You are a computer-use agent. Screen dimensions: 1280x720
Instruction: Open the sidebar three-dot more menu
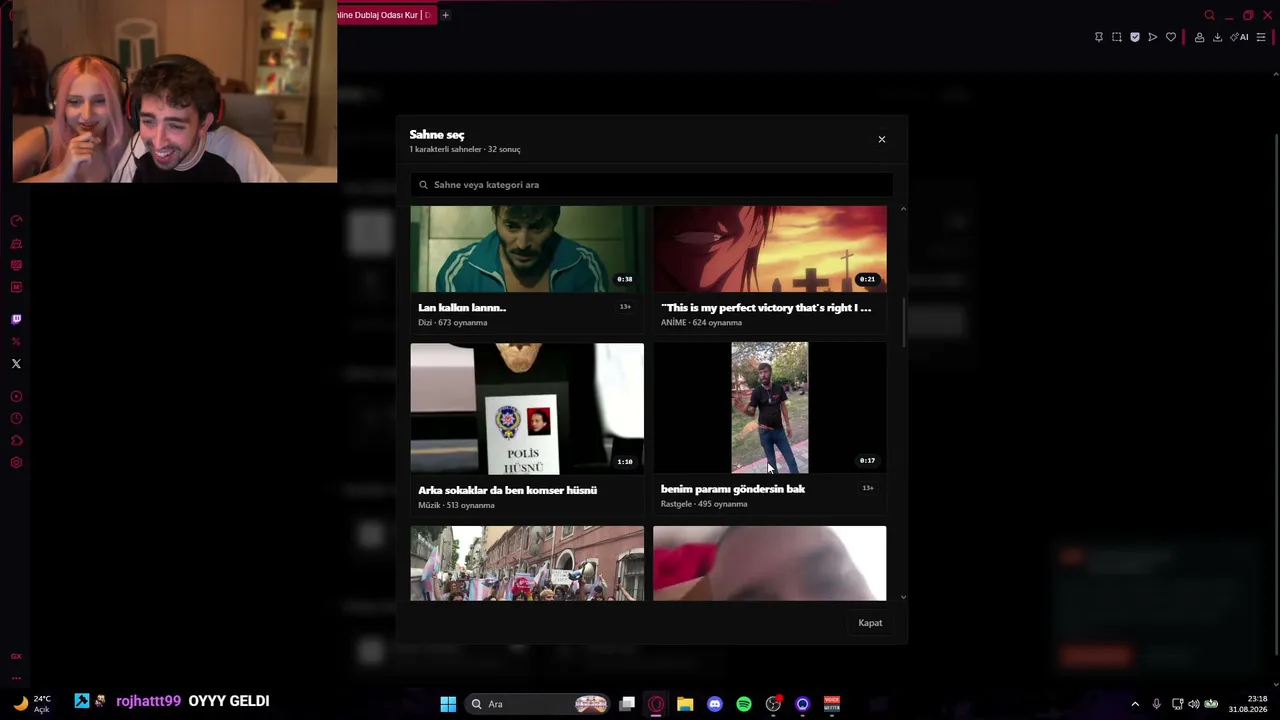(16, 678)
